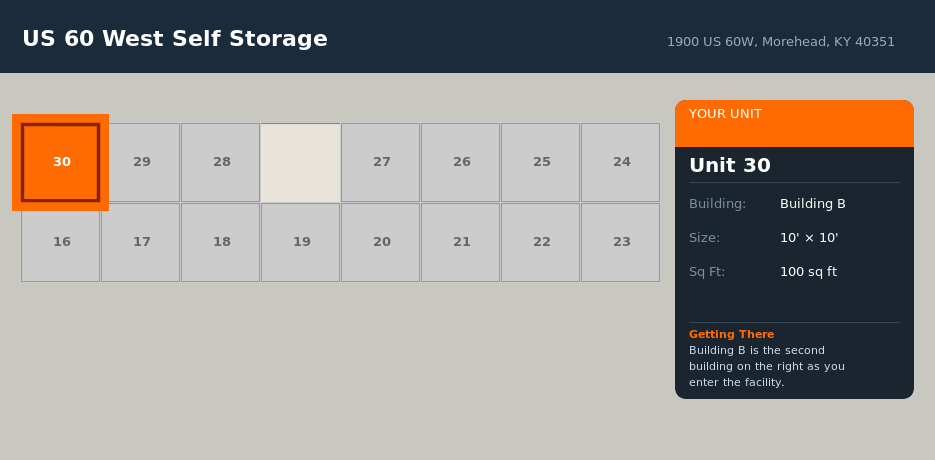Choose unit 27 tile
The height and width of the screenshot is (460, 935).
(x=381, y=162)
